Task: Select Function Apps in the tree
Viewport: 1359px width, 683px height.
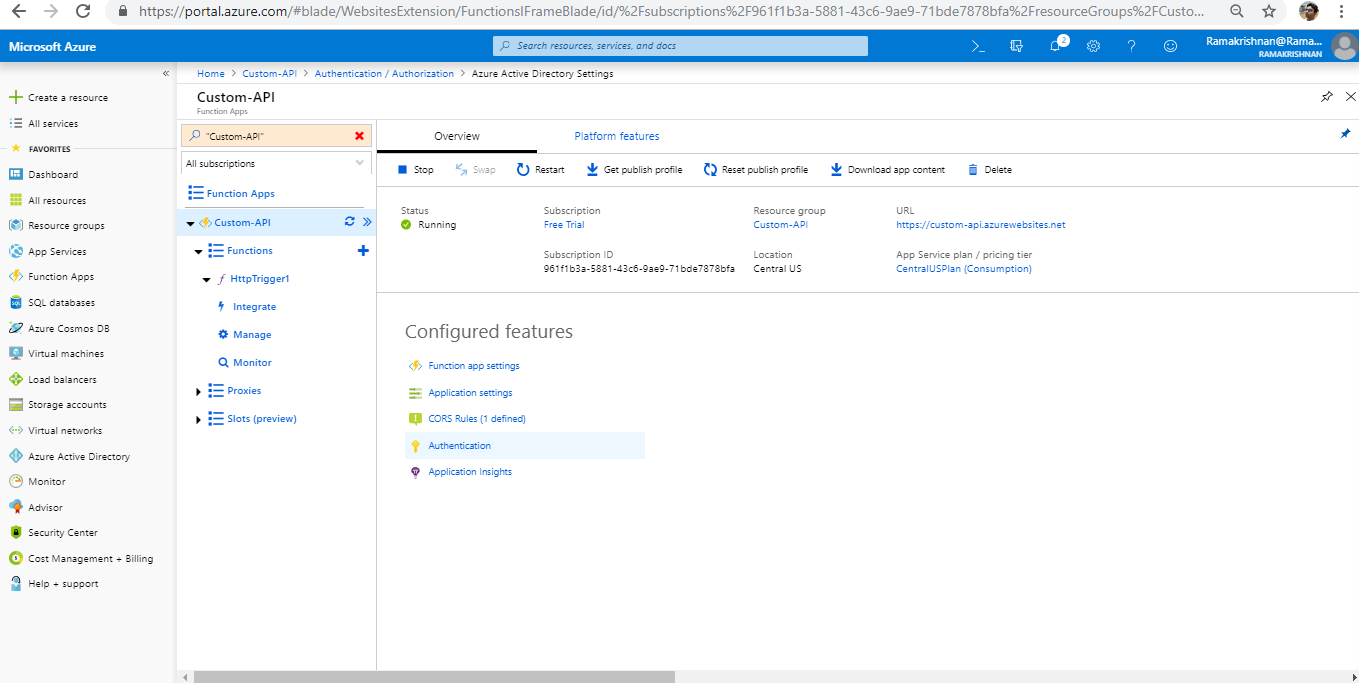Action: coord(241,194)
